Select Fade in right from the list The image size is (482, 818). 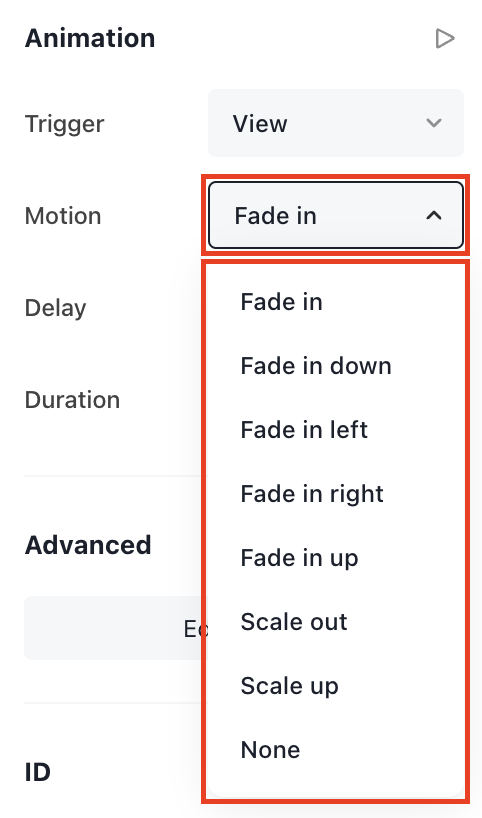coord(312,494)
